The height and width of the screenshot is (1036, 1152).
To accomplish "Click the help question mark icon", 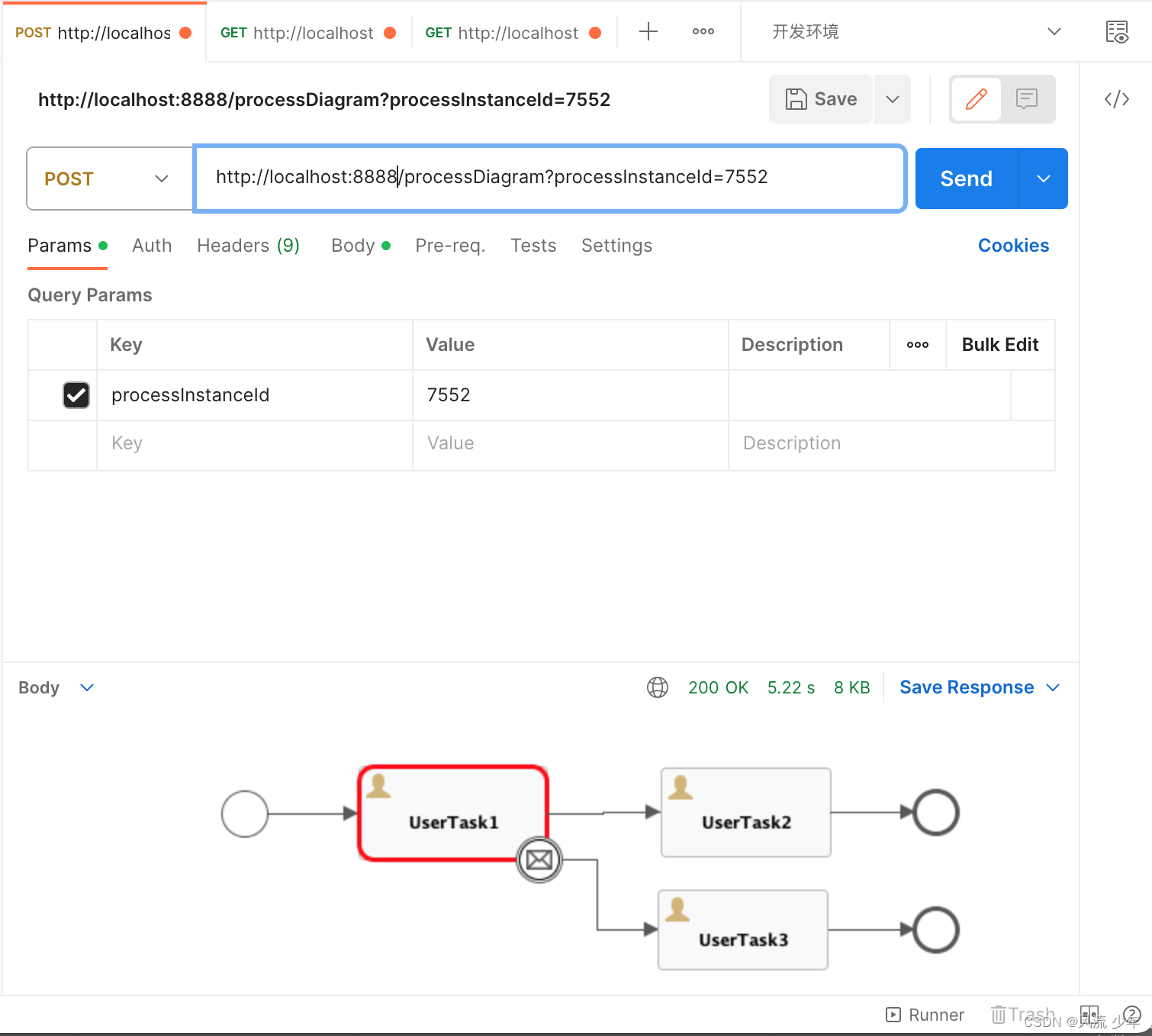I will [1132, 1015].
